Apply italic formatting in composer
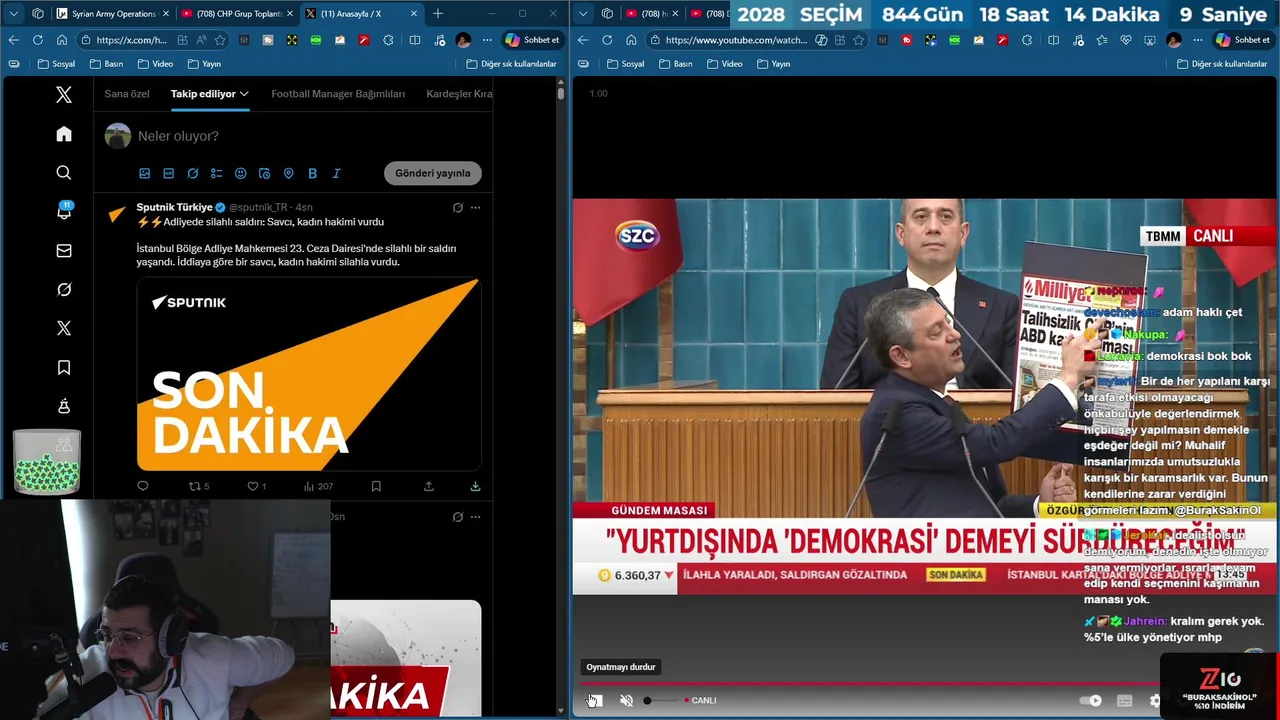1280x720 pixels. (336, 173)
